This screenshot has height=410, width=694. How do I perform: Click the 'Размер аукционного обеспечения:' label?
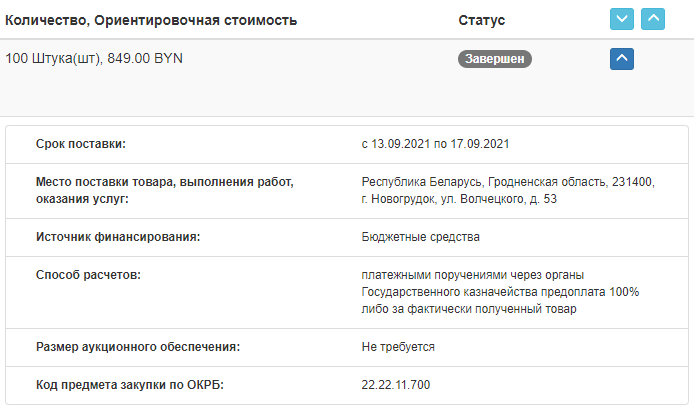click(138, 347)
